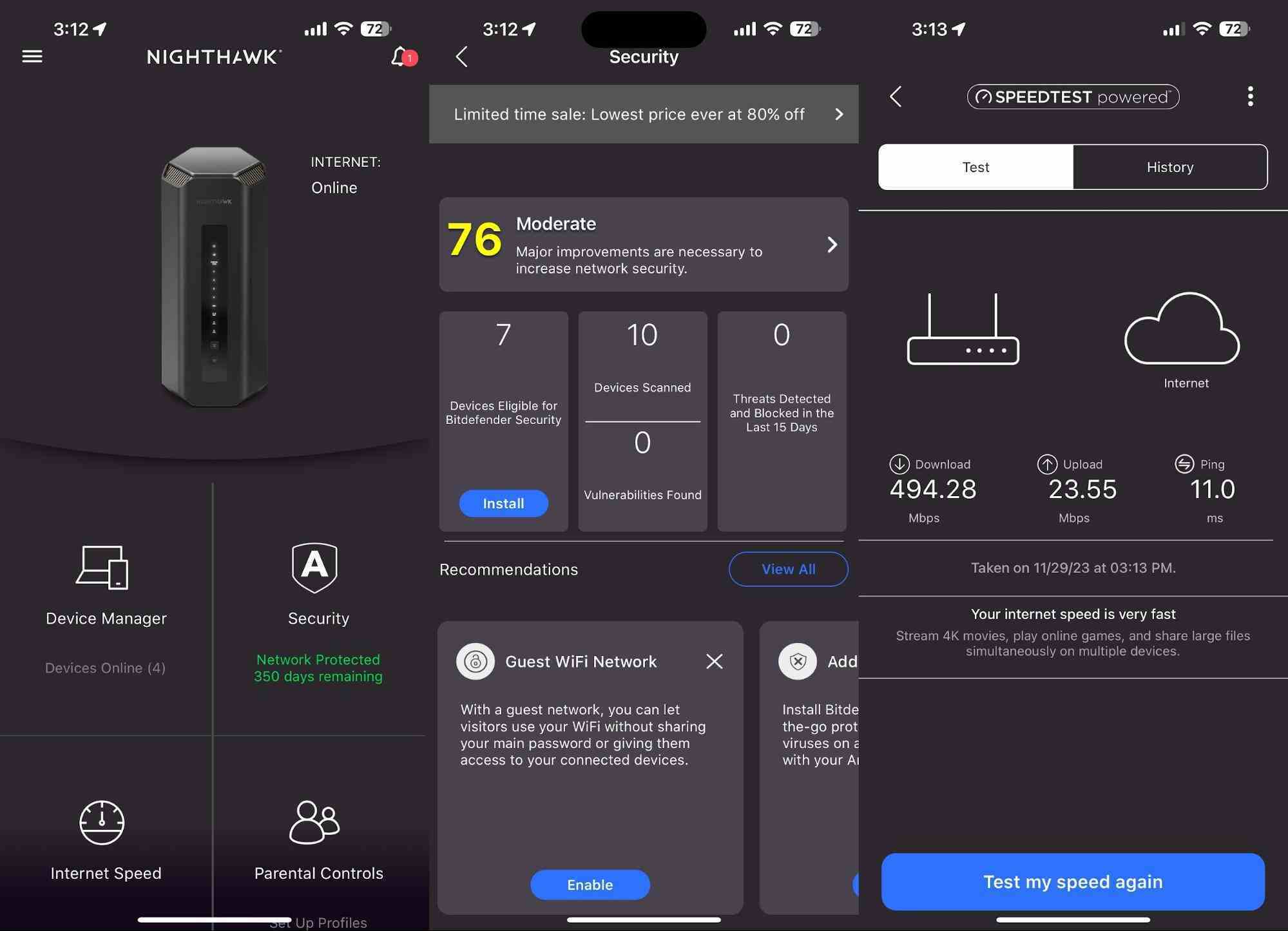
Task: Toggle the Bitdefender Install option
Action: click(x=503, y=503)
